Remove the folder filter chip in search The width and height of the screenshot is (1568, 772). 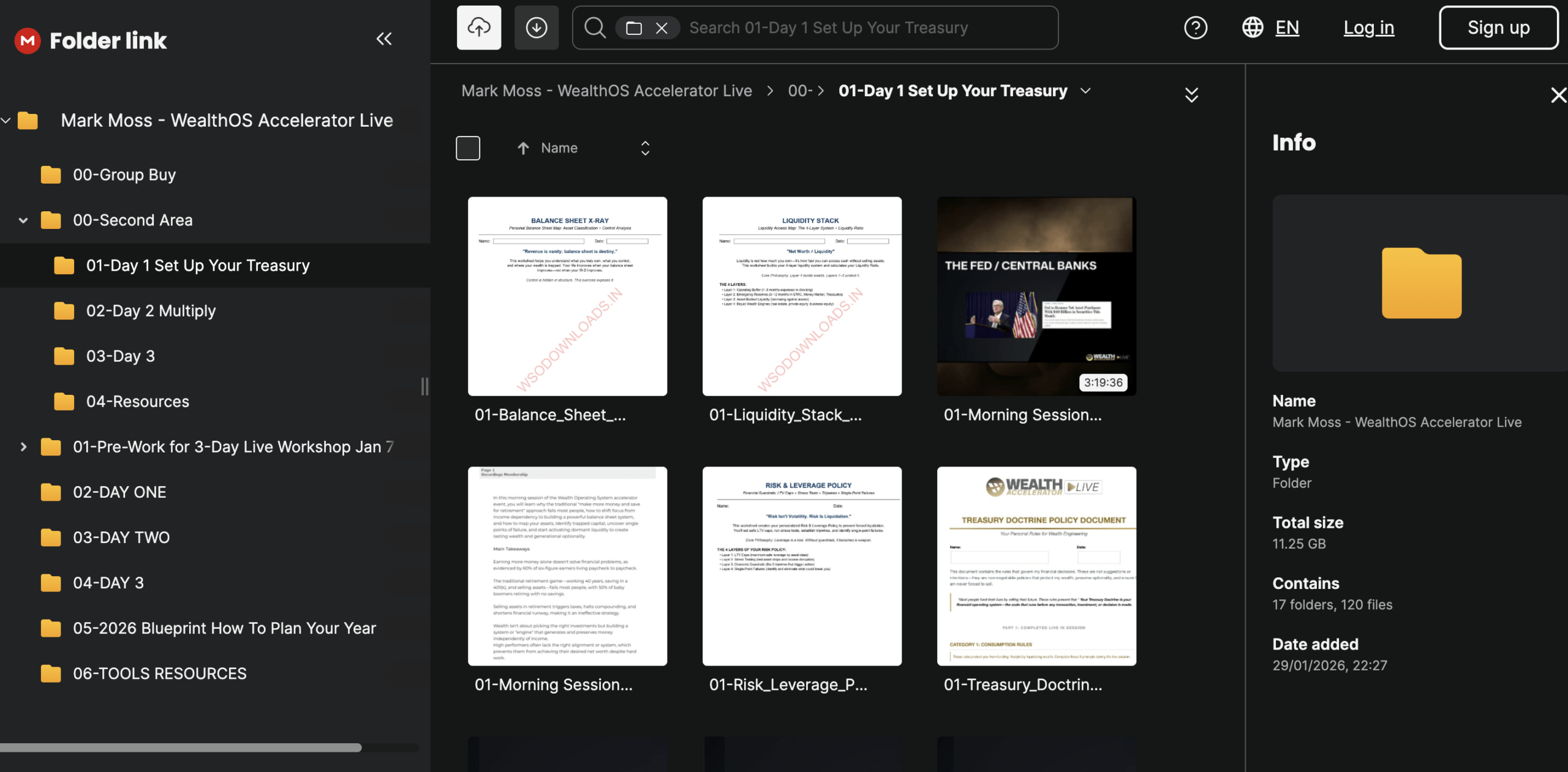tap(661, 28)
